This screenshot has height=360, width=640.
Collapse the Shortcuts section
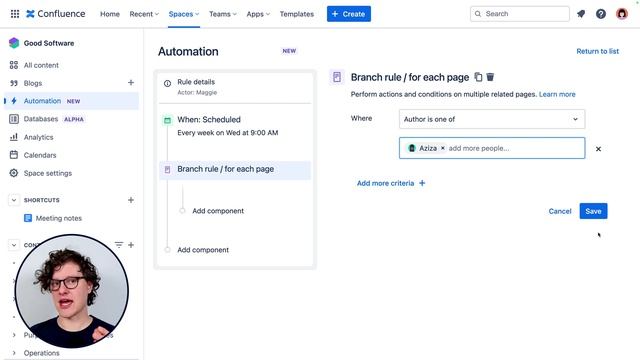[14, 200]
